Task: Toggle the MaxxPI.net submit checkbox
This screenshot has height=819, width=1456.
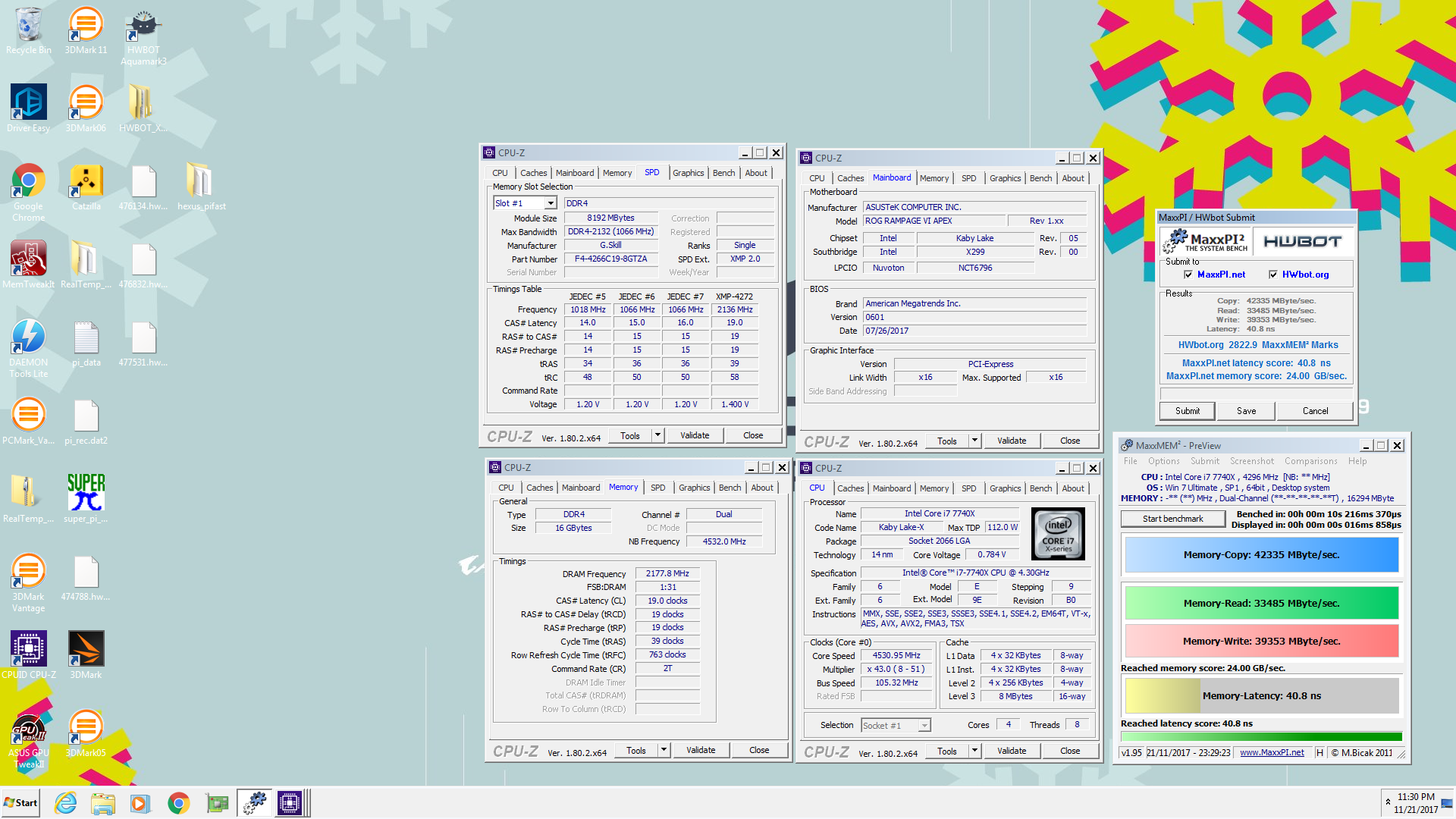Action: coord(1188,275)
